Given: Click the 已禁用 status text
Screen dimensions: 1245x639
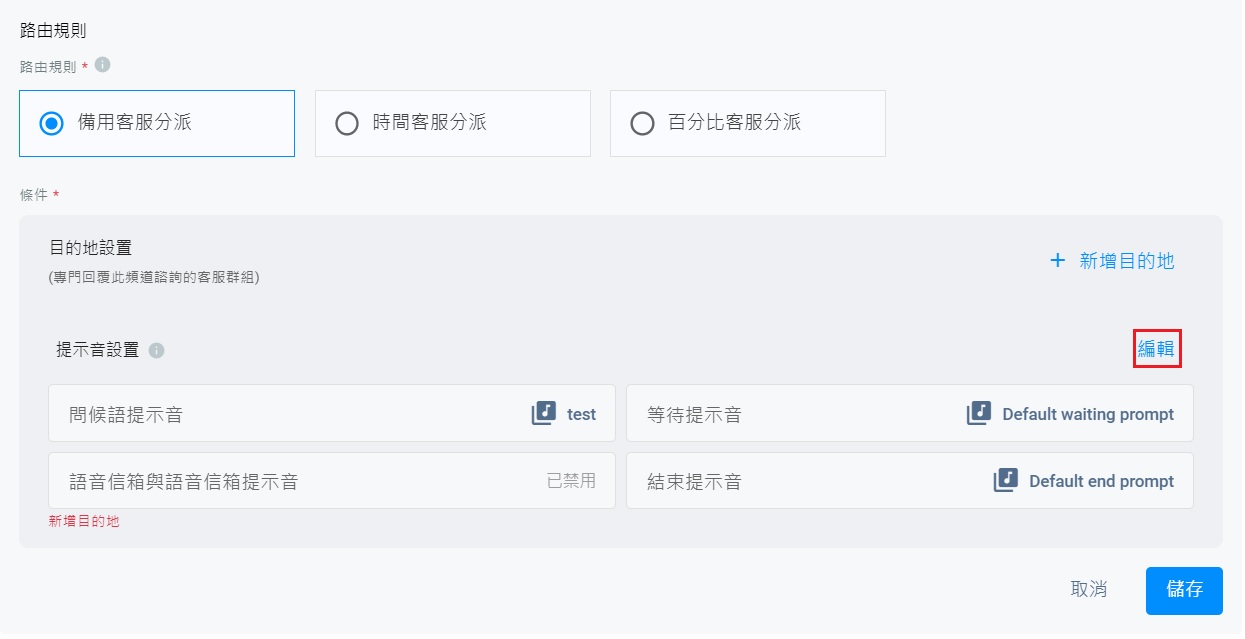Looking at the screenshot, I should 571,480.
